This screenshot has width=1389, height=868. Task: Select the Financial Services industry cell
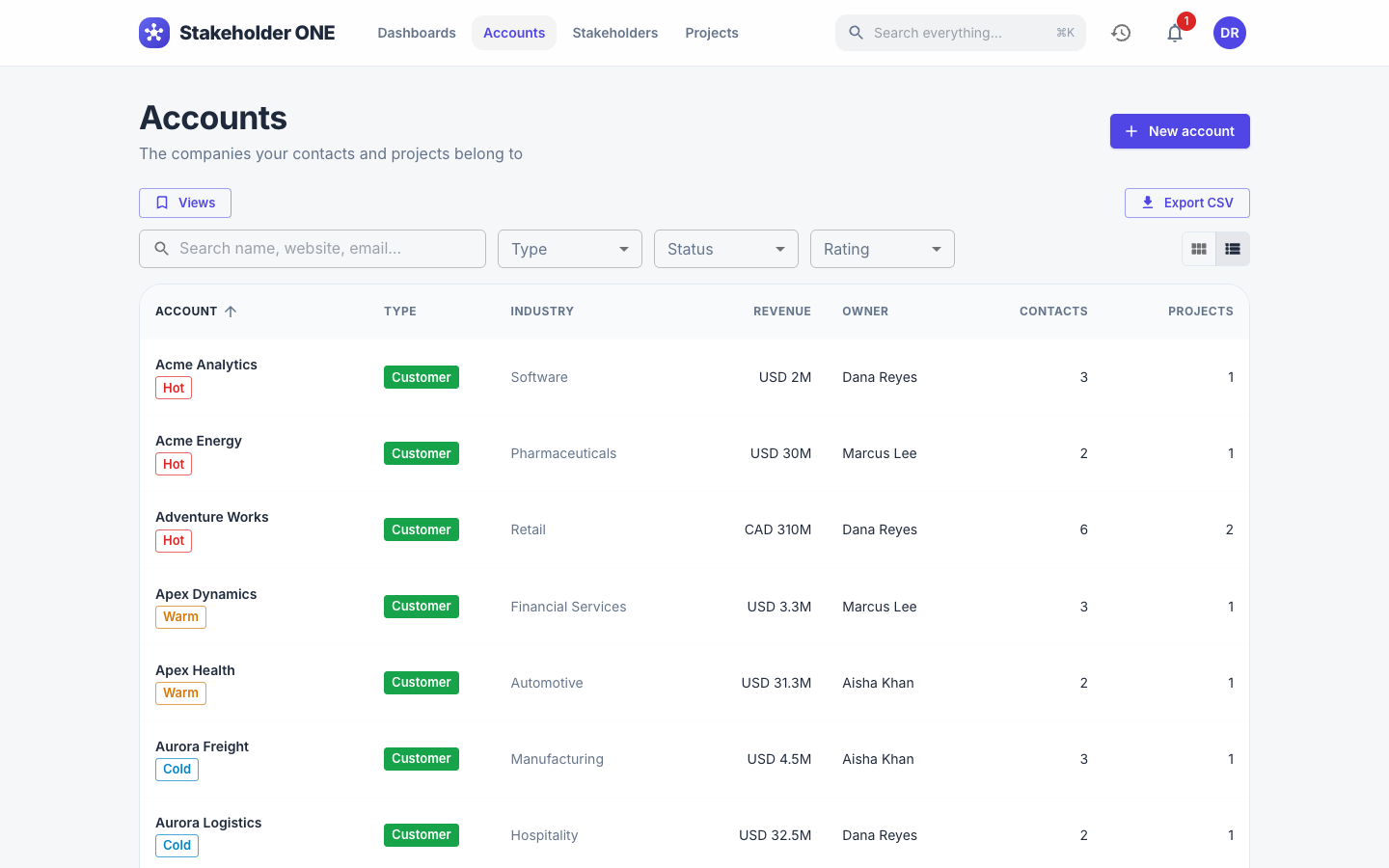pyautogui.click(x=568, y=607)
